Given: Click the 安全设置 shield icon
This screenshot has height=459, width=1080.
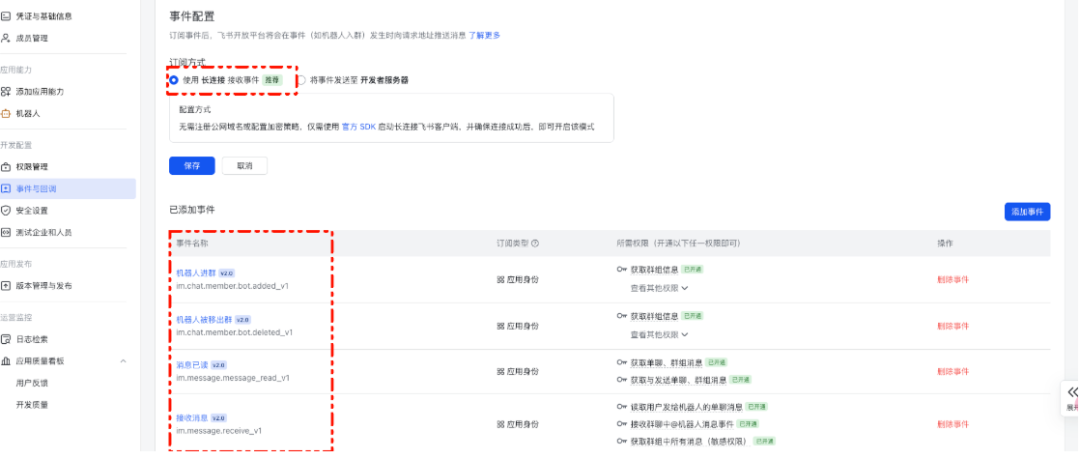Looking at the screenshot, I should pyautogui.click(x=6, y=210).
